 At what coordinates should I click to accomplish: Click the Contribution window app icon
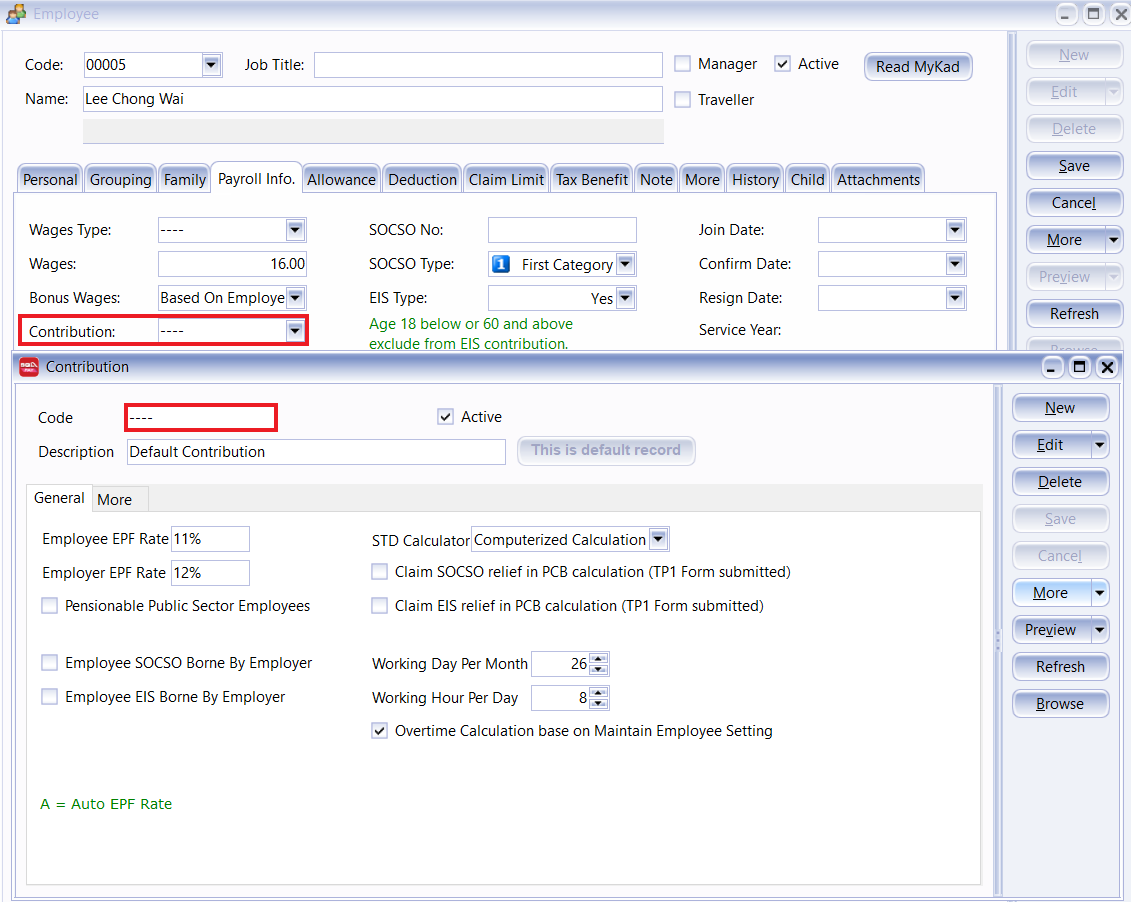pyautogui.click(x=29, y=367)
